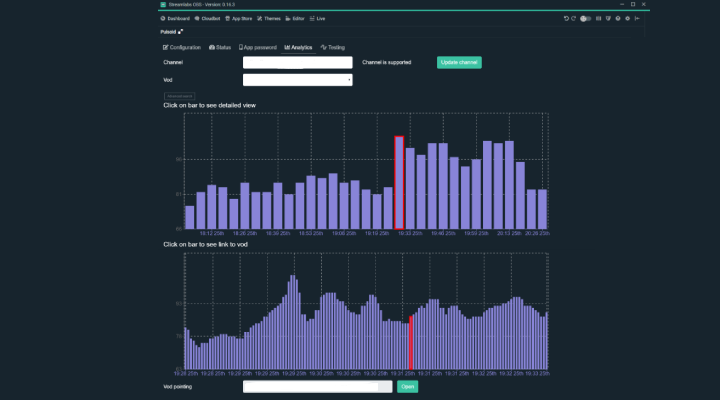Click the Update channel button
Viewport: 720px width, 400px height.
459,62
